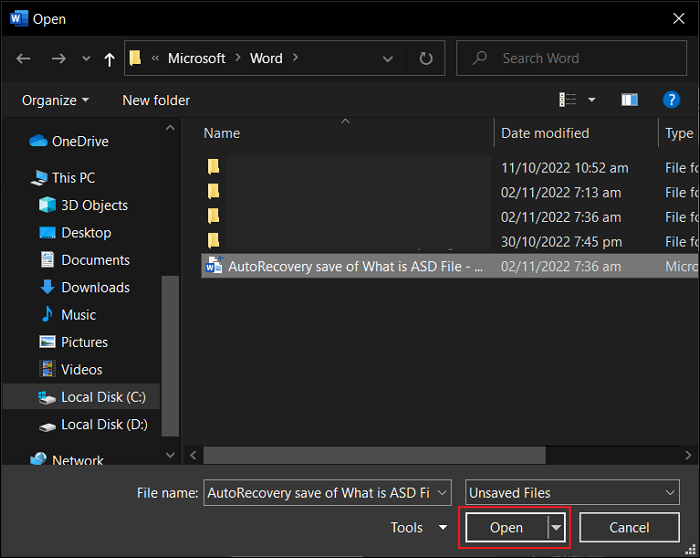Click the Downloads arrow icon
700x558 pixels.
(x=47, y=287)
